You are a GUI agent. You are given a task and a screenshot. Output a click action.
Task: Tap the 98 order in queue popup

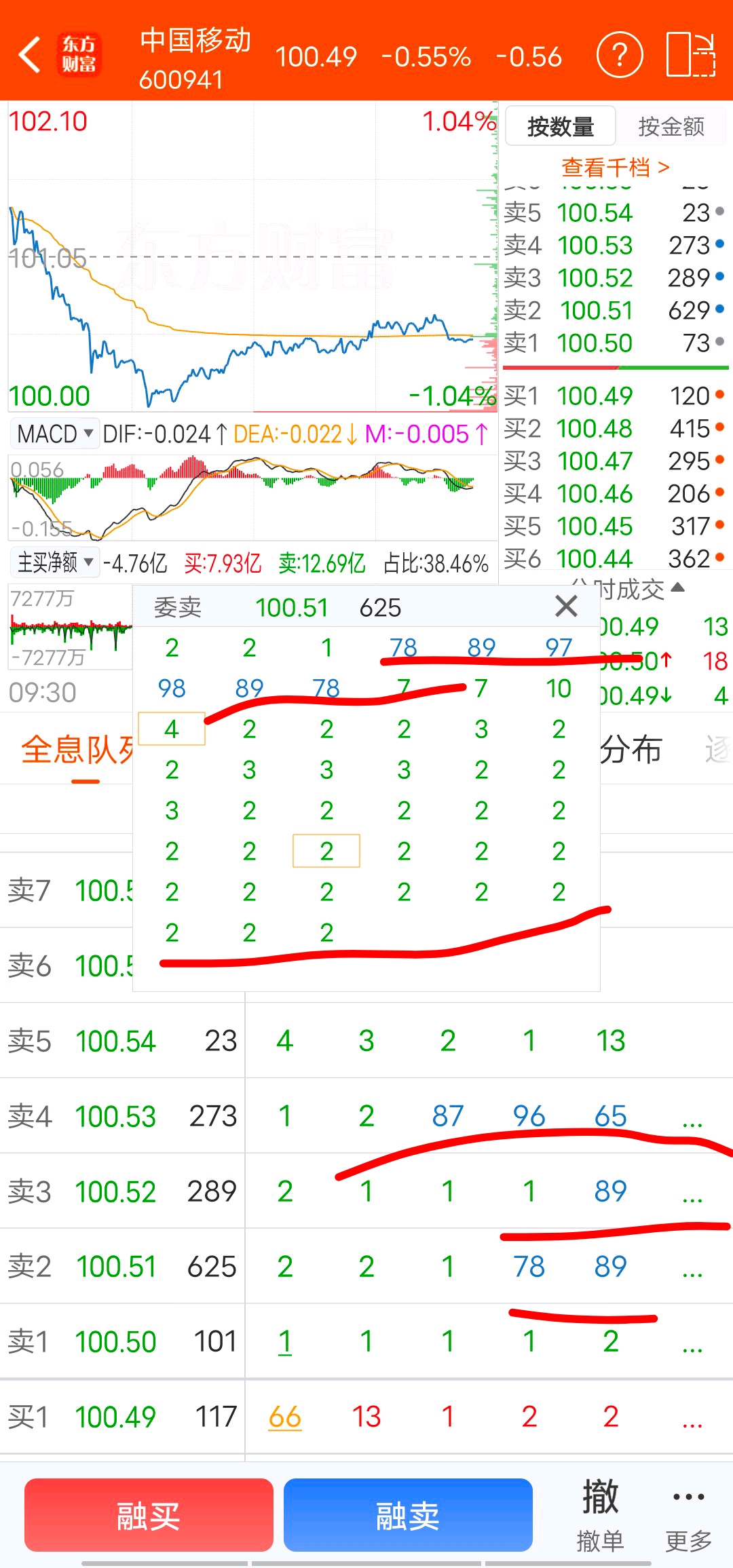[172, 688]
